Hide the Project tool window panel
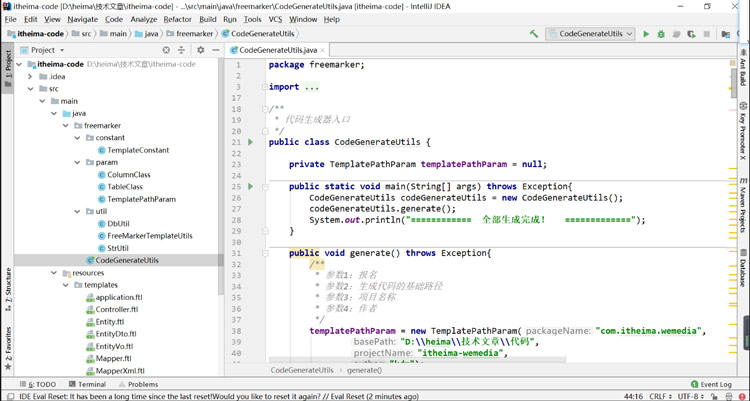Image resolution: width=750 pixels, height=401 pixels. click(215, 50)
